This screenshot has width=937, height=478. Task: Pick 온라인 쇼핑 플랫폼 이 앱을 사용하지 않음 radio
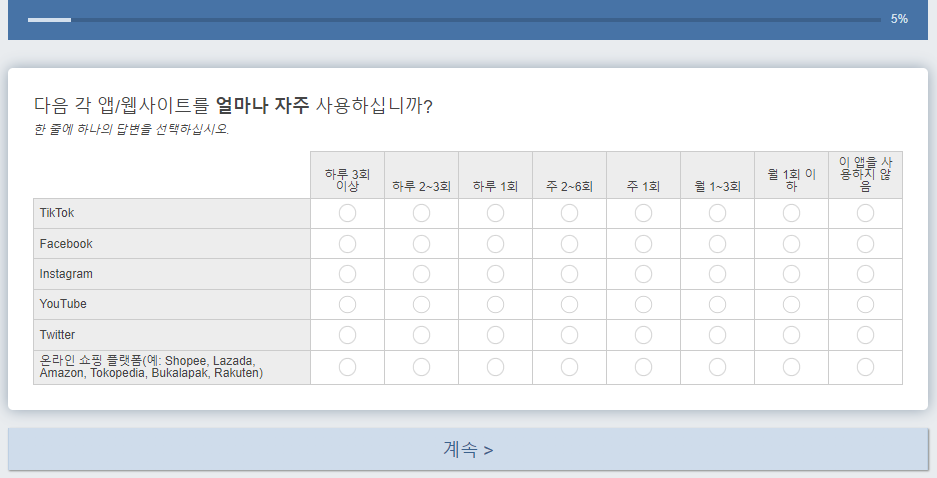(866, 367)
